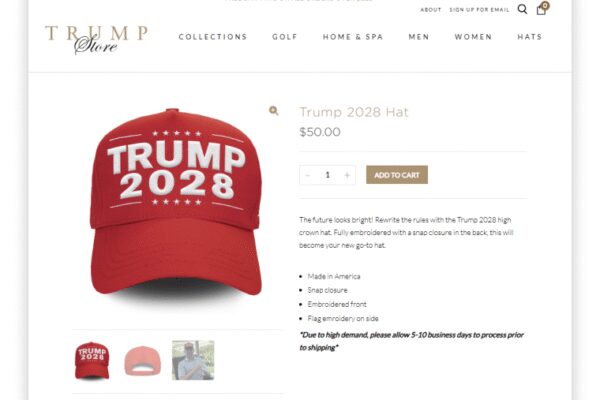This screenshot has width=600, height=400.
Task: Add the Trump 2028 Hat to cart
Action: 397,175
